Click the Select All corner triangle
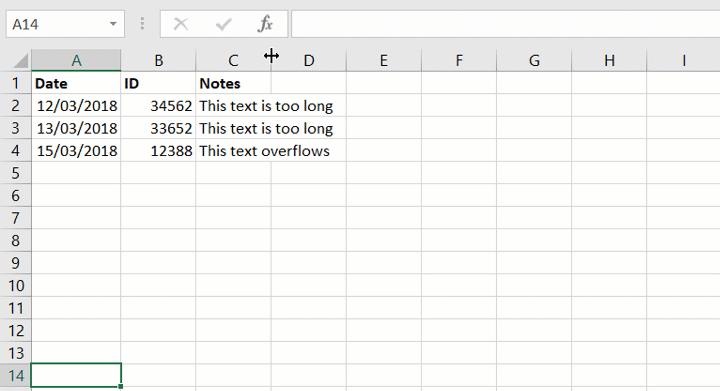The image size is (720, 391). 21,61
